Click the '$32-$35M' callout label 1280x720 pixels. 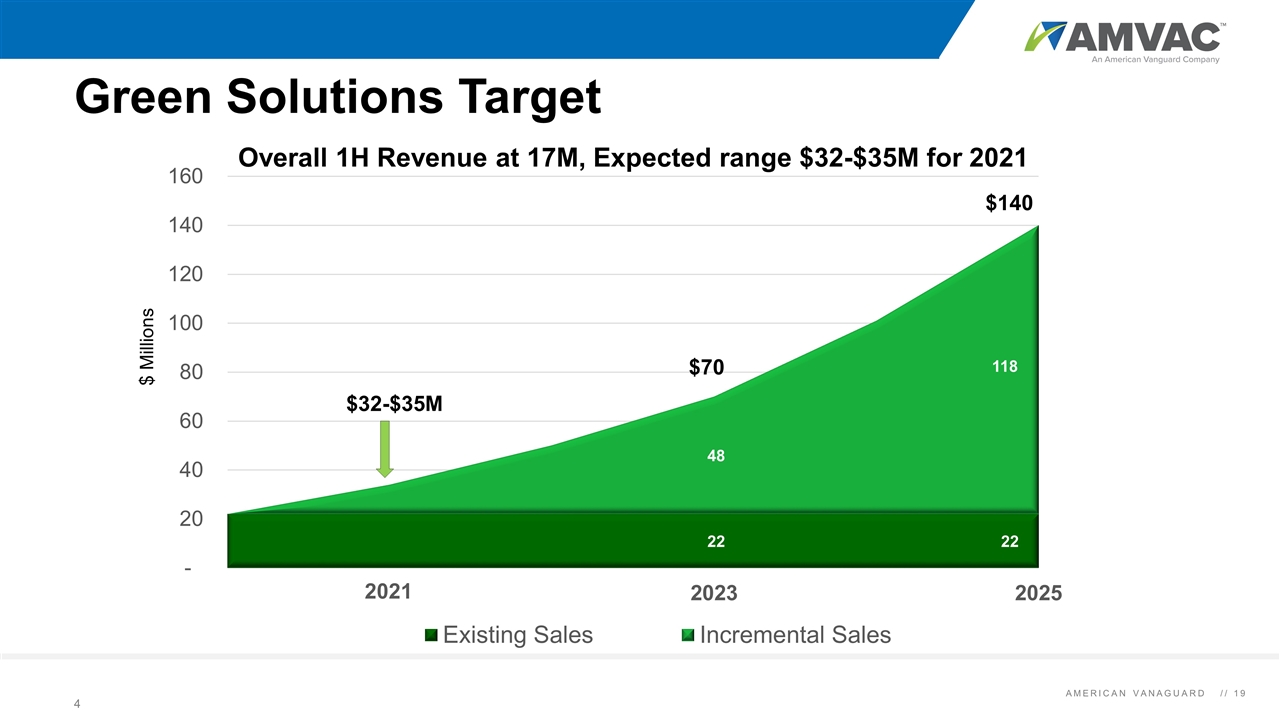(x=394, y=404)
